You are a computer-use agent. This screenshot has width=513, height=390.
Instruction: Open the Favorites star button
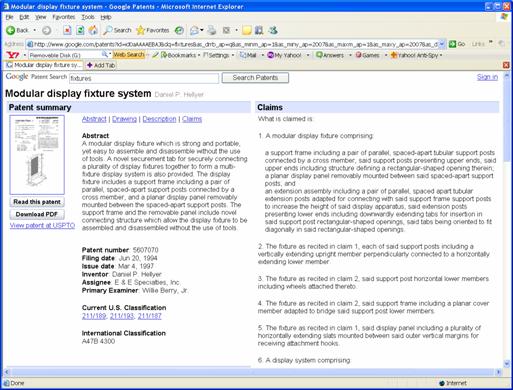153,30
